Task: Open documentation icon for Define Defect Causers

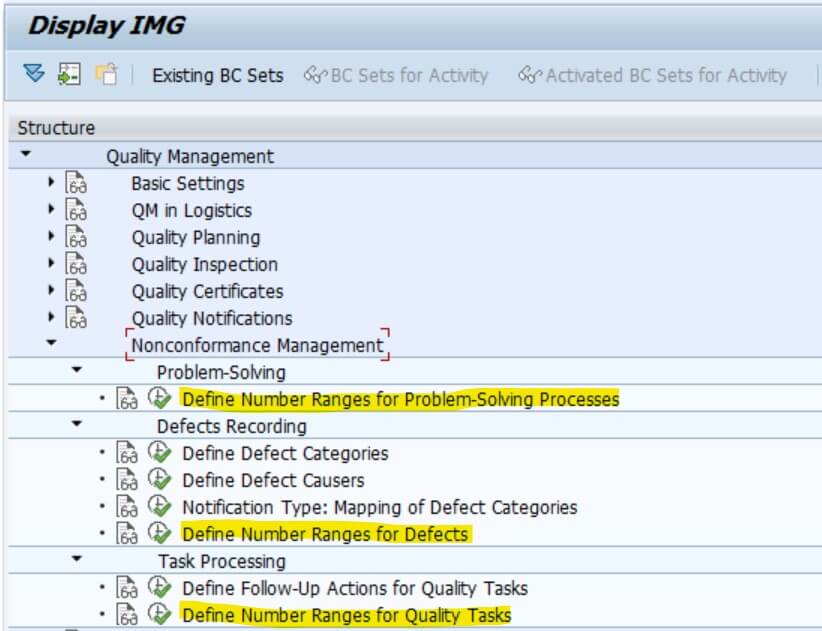Action: (127, 480)
